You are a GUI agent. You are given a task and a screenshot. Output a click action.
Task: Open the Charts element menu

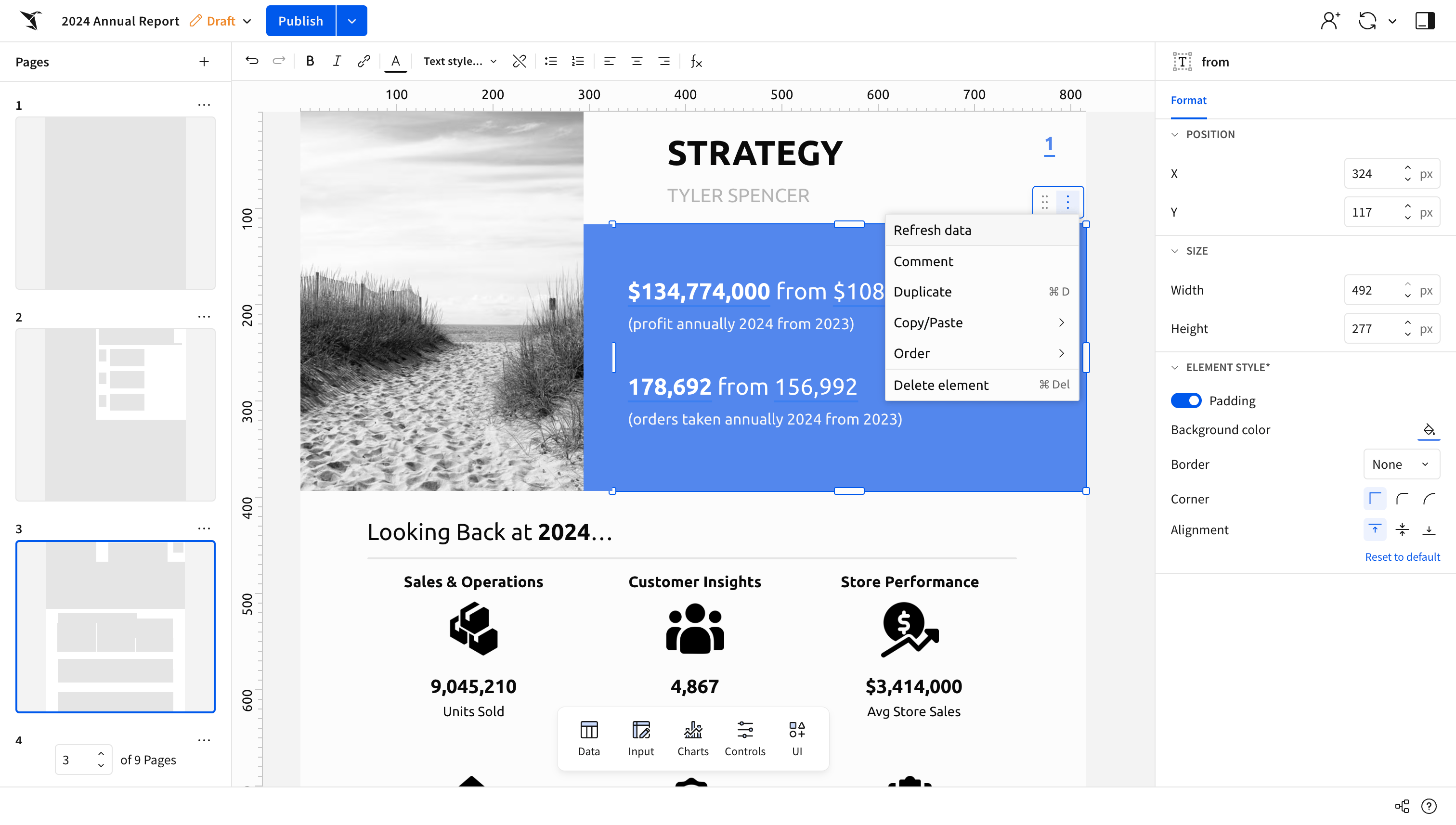tap(692, 738)
